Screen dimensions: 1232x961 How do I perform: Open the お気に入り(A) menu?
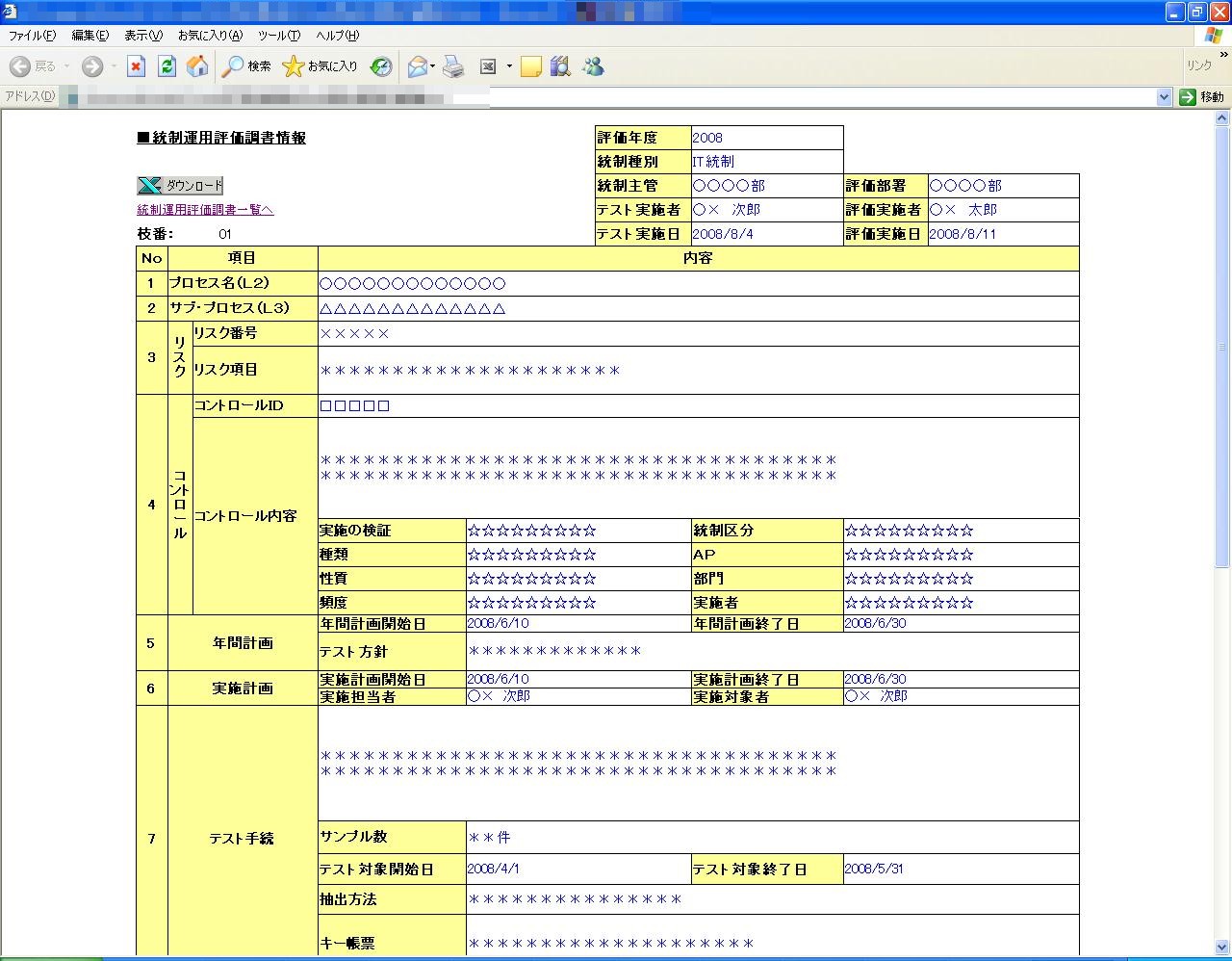pos(210,36)
